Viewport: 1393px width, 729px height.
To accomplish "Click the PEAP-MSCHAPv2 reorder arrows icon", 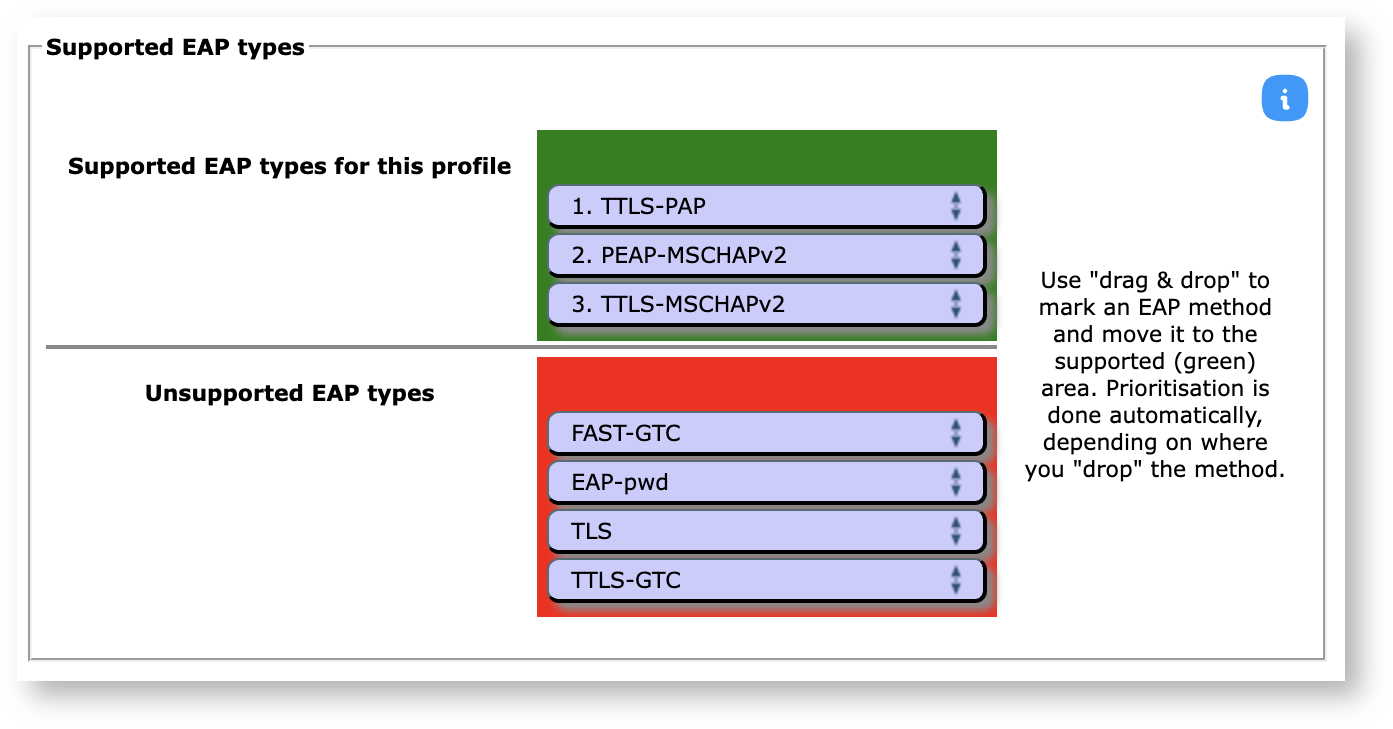I will [x=956, y=255].
